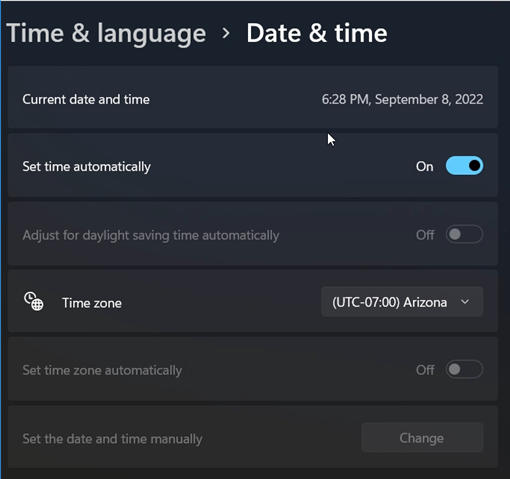Click Off label next to time zone automatic toggle
The width and height of the screenshot is (510, 479).
425,370
